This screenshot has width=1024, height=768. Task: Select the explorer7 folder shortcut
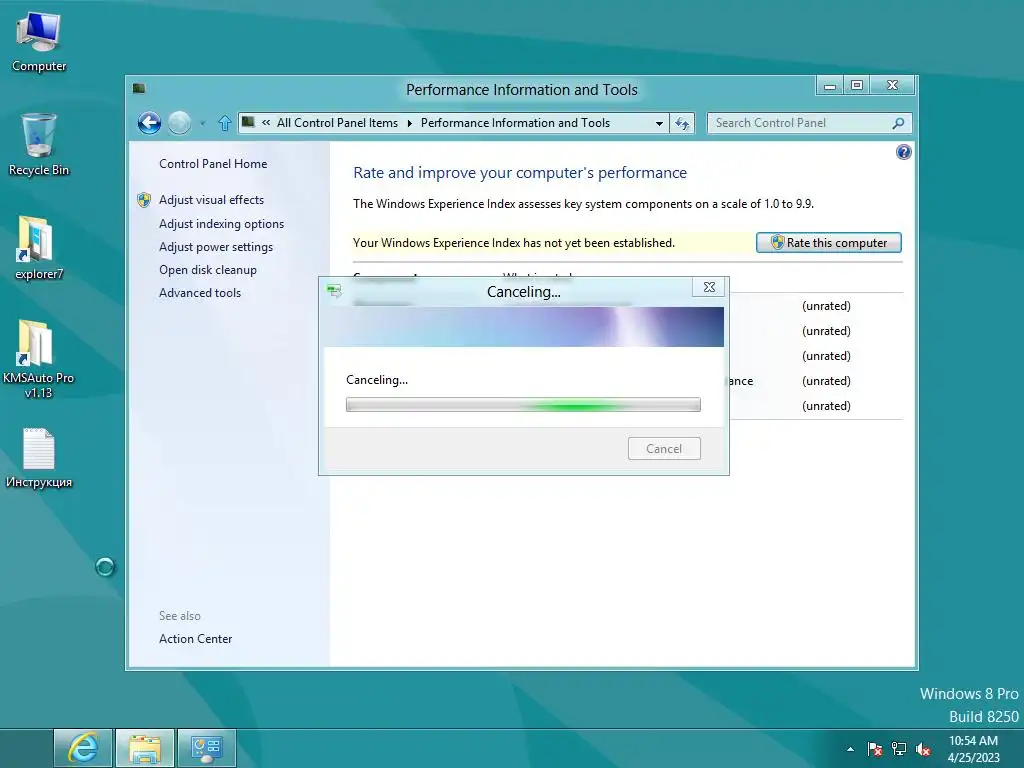39,248
